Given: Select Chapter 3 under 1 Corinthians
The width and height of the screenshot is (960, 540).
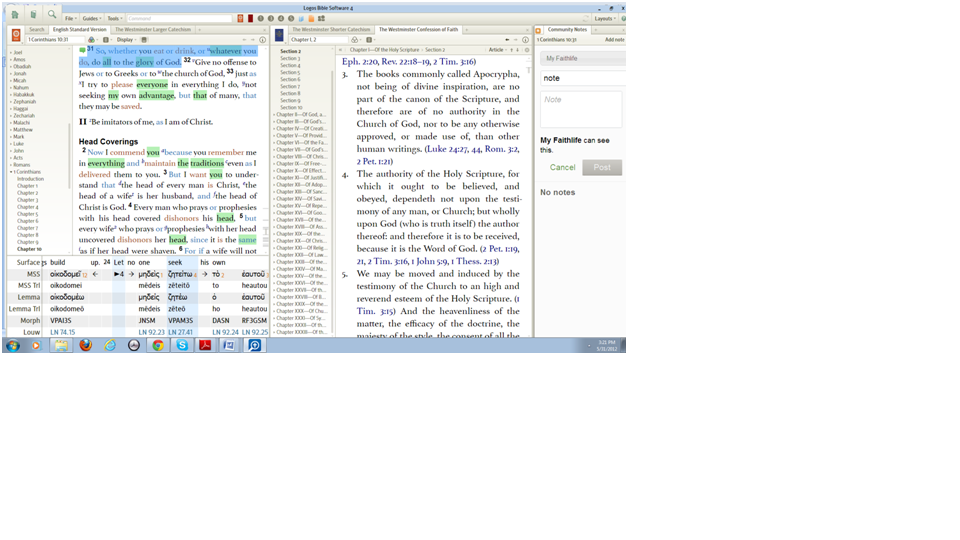Looking at the screenshot, I should (27, 200).
